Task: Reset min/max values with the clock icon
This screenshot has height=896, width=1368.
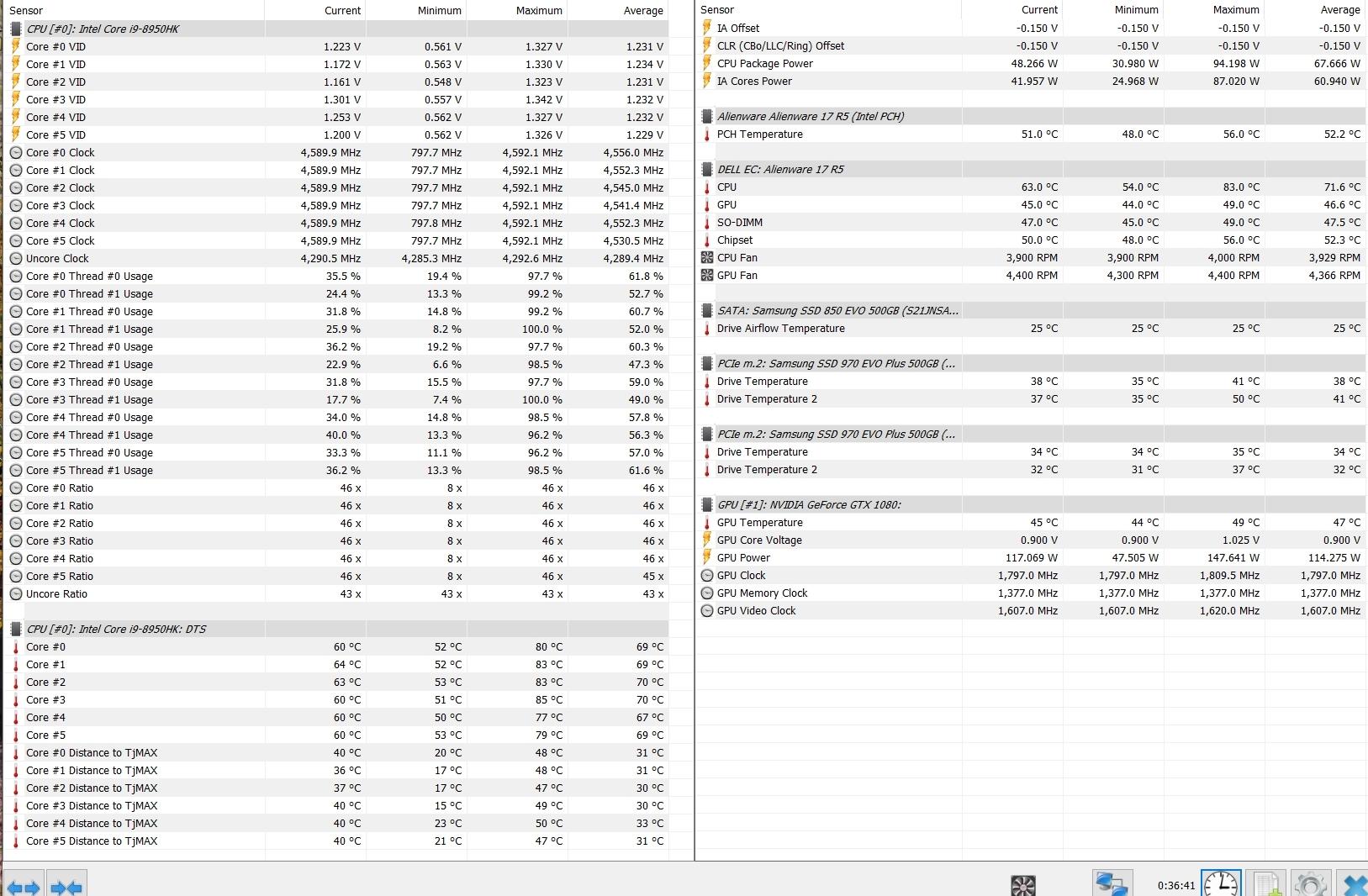Action: coord(1220,884)
